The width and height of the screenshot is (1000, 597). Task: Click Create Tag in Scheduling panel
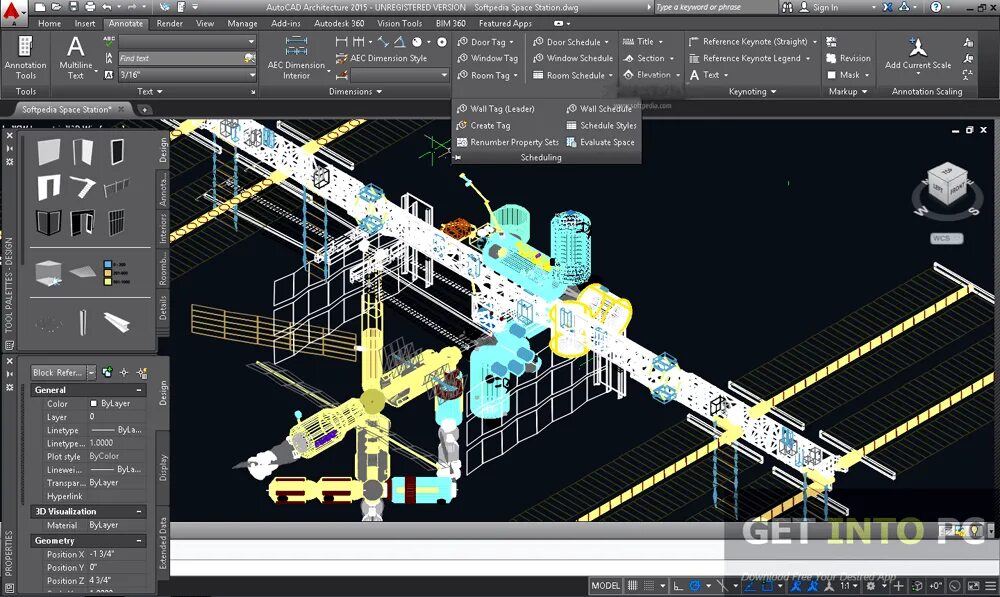click(483, 126)
